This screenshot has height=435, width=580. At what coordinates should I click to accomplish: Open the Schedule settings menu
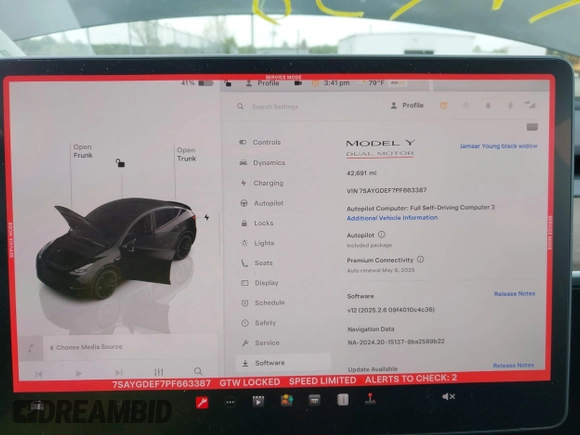click(x=263, y=303)
